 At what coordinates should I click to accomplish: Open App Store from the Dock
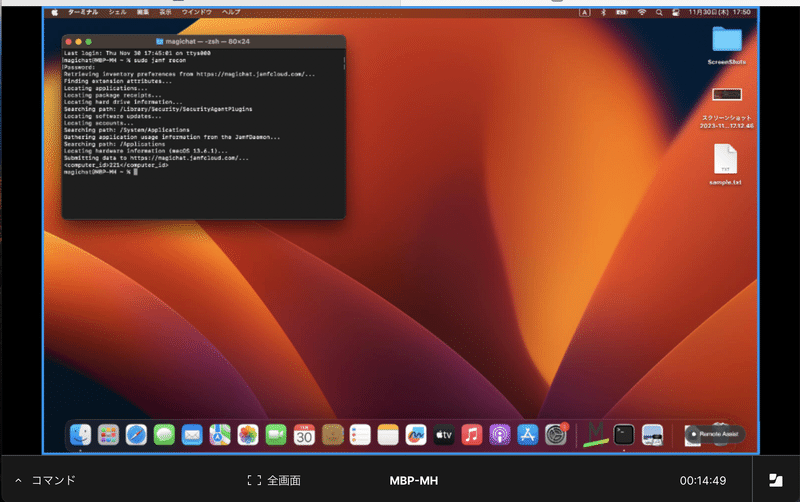point(528,435)
